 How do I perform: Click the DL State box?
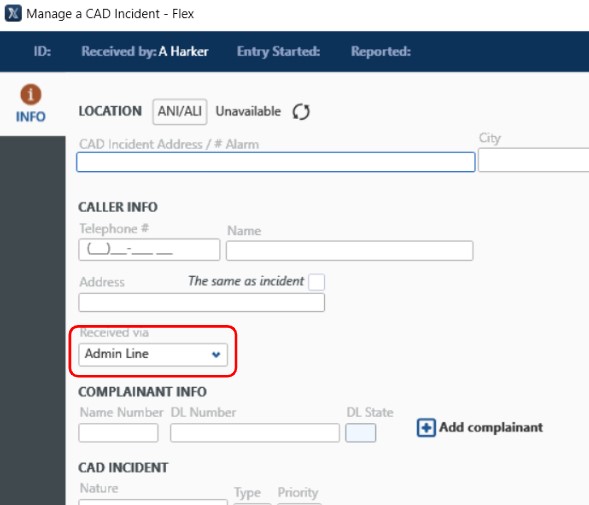pyautogui.click(x=361, y=433)
